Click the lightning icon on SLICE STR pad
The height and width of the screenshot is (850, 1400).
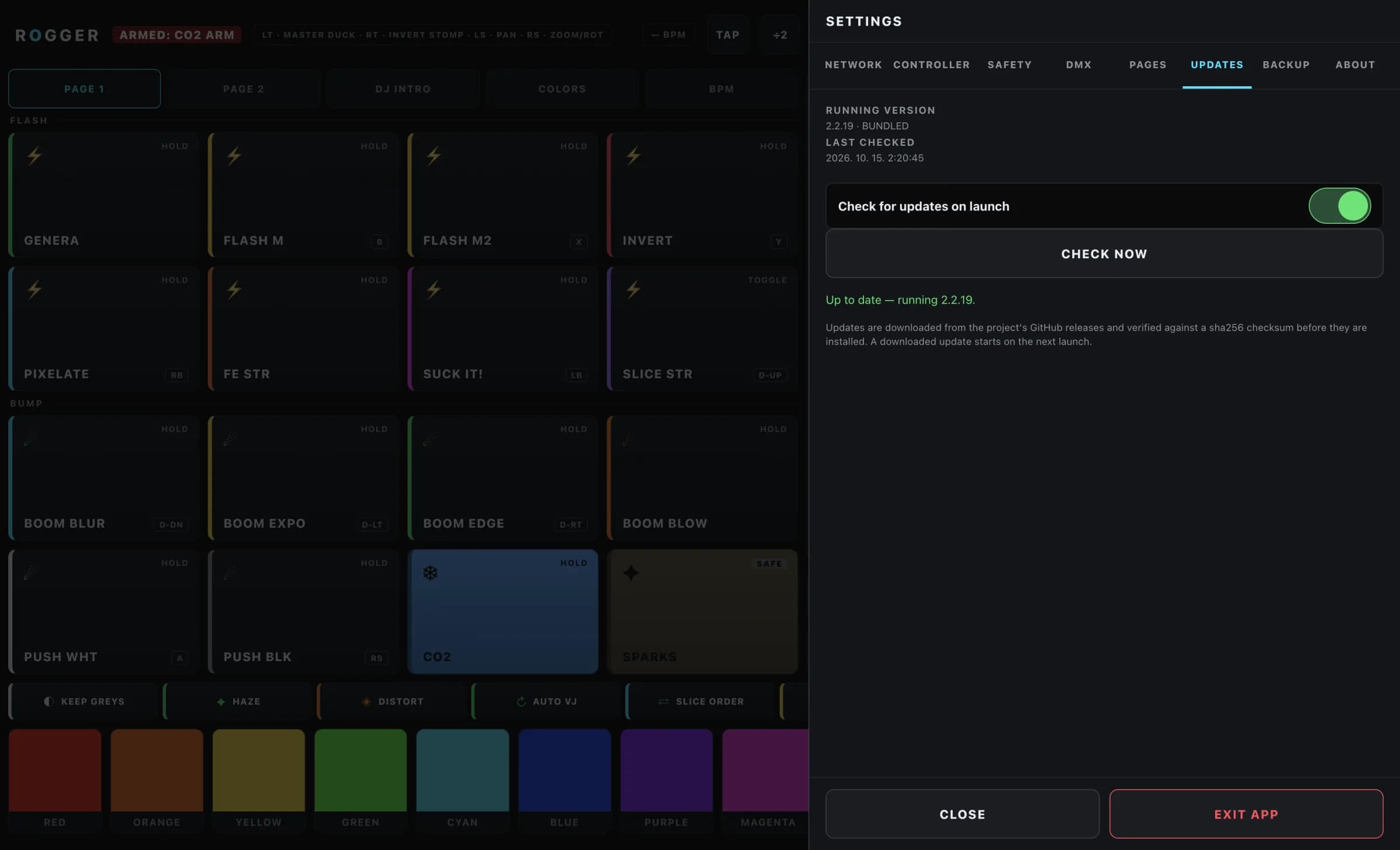[633, 289]
